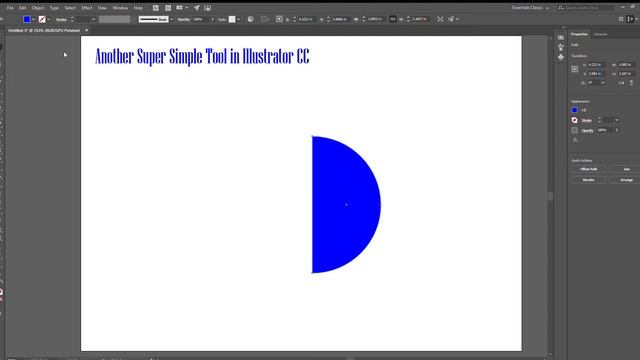The image size is (640, 360).
Task: Open the Edit menu
Action: [22, 8]
